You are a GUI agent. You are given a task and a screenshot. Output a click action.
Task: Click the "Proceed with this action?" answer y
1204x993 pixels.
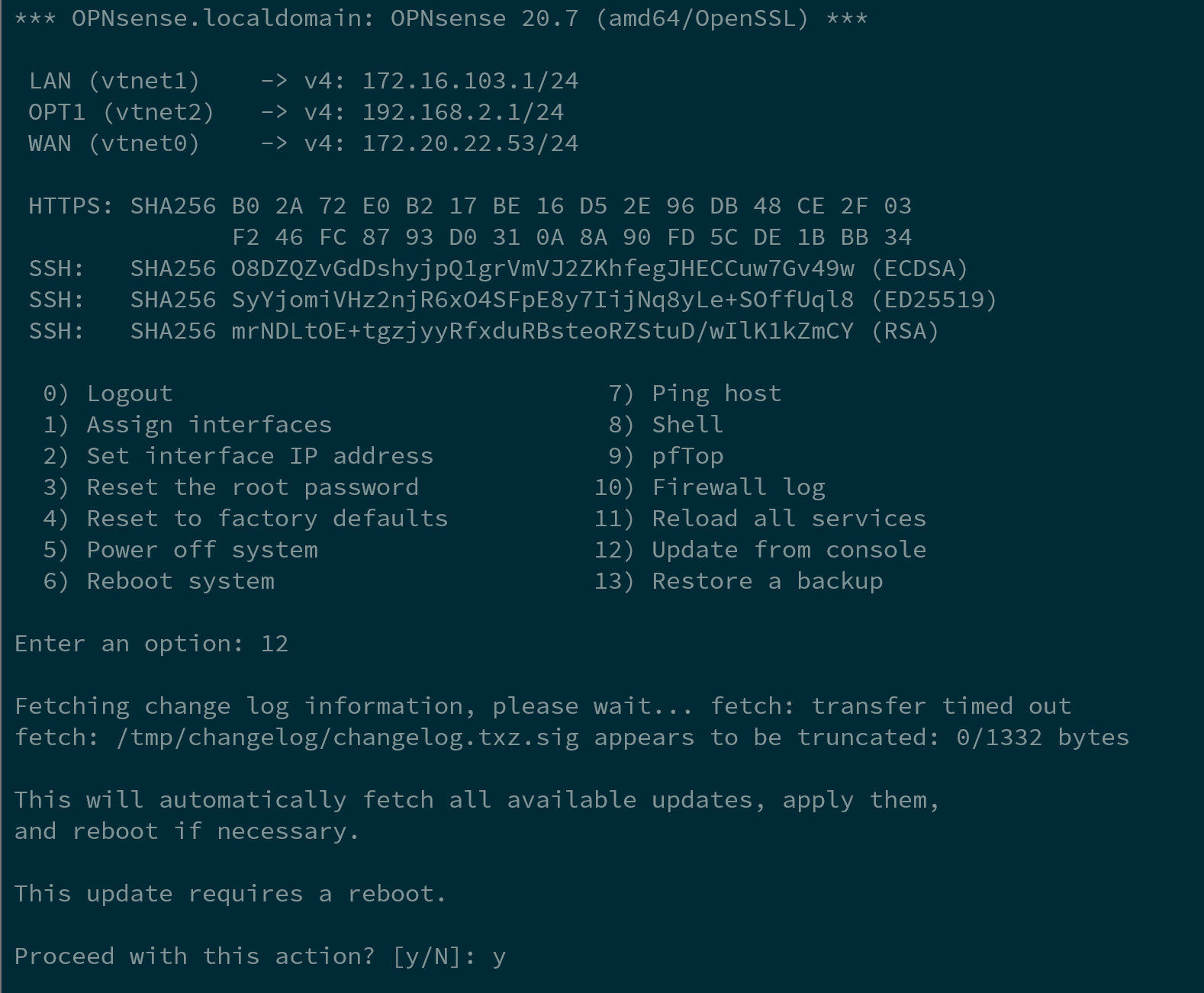(499, 956)
